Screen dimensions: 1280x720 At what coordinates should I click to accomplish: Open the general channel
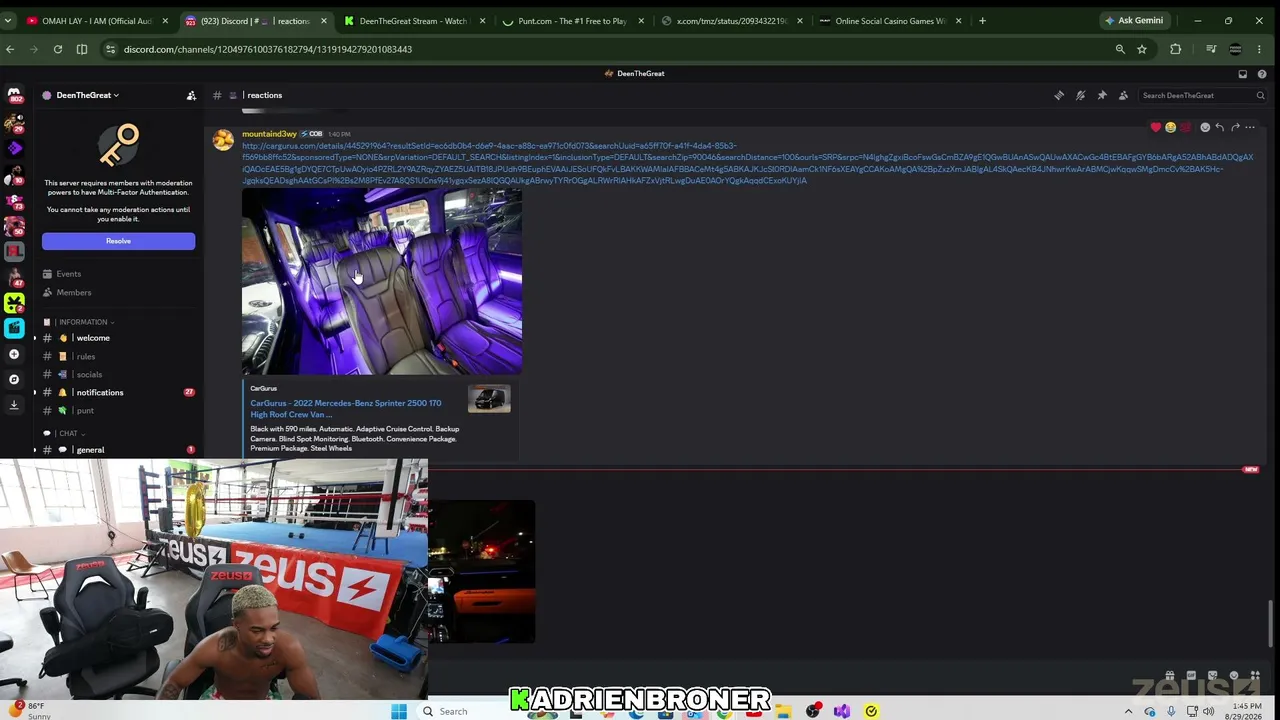118,450
